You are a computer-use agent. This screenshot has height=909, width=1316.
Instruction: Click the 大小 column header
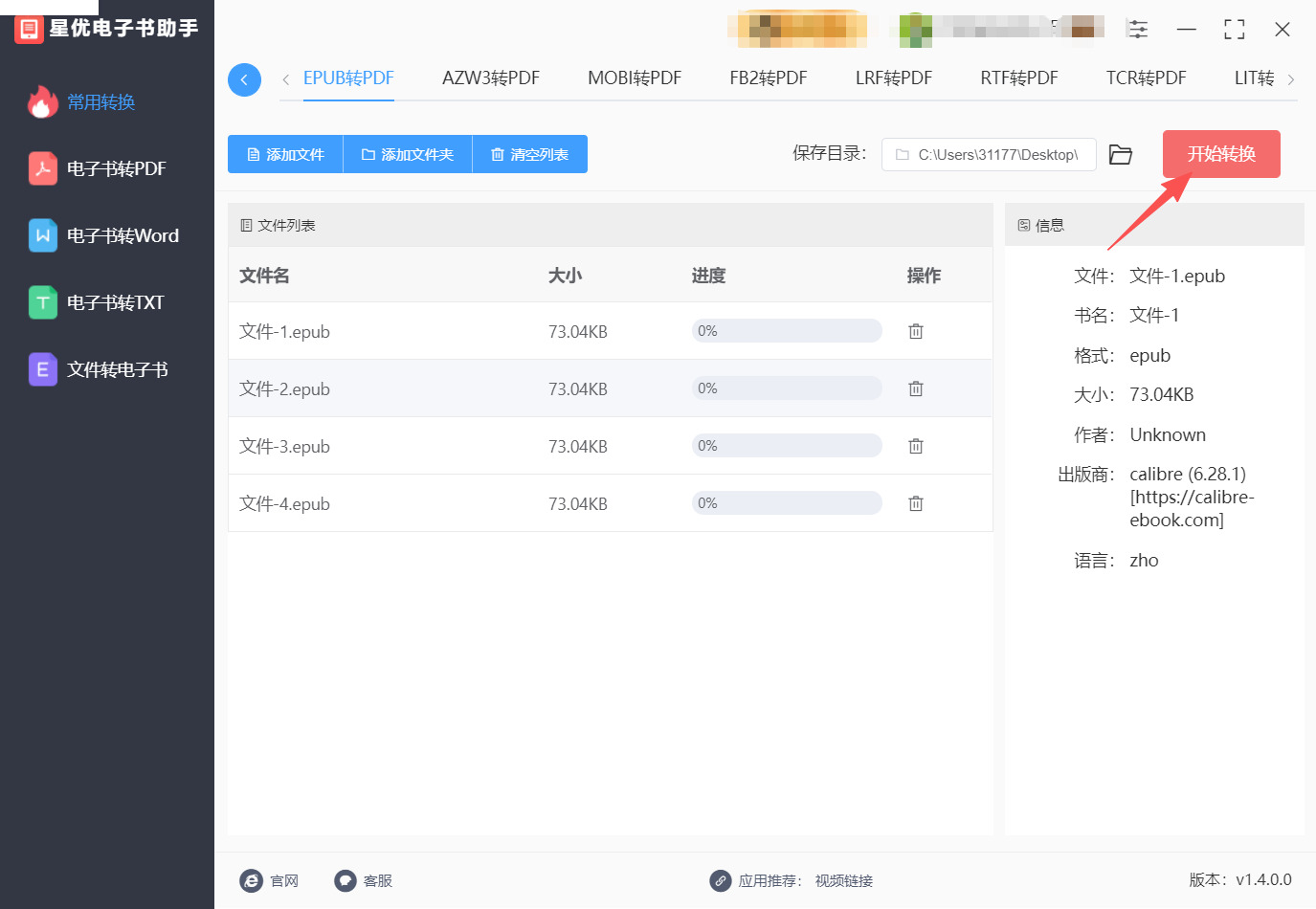coord(565,276)
